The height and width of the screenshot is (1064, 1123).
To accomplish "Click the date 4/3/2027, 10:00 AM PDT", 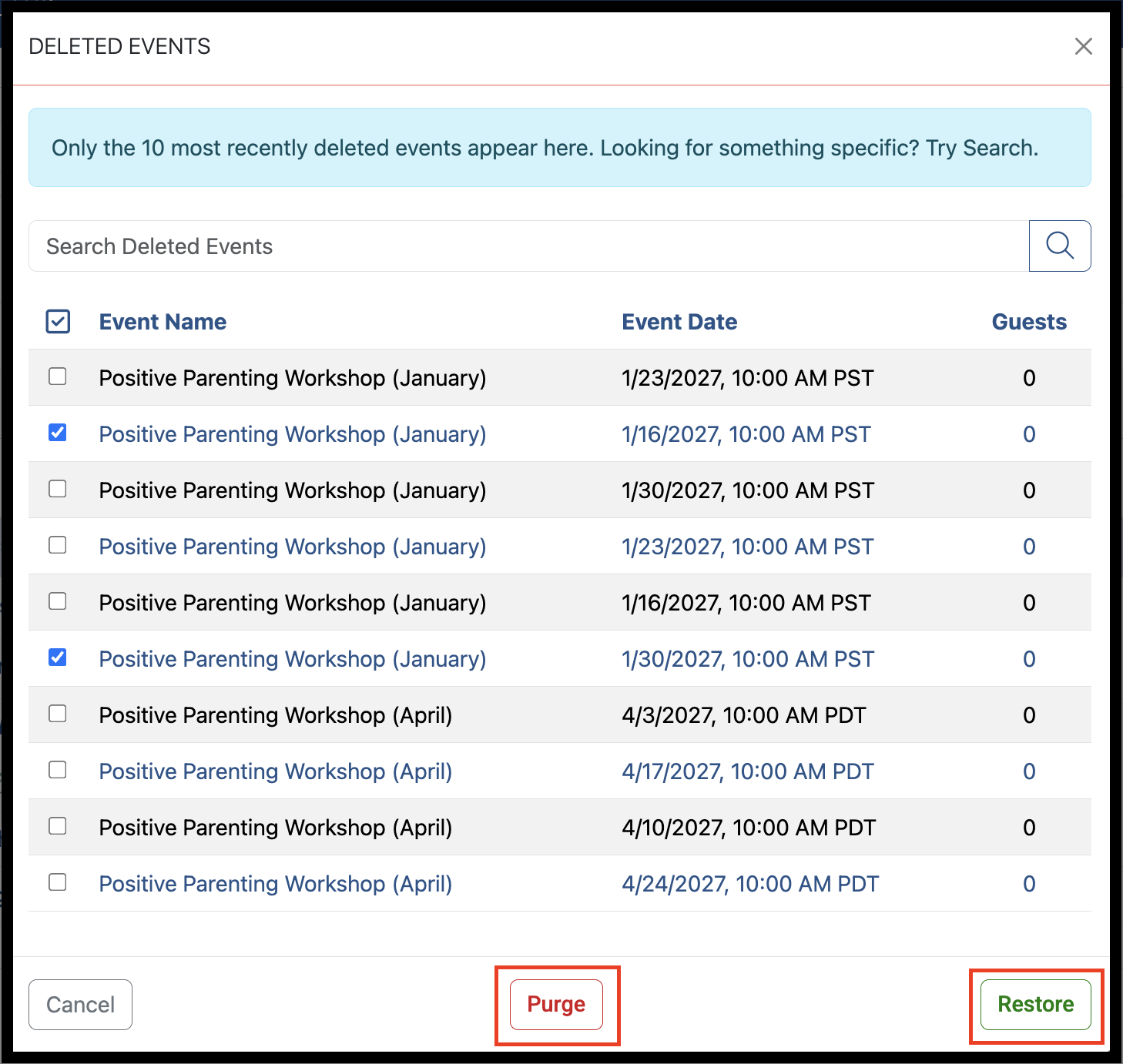I will (744, 715).
